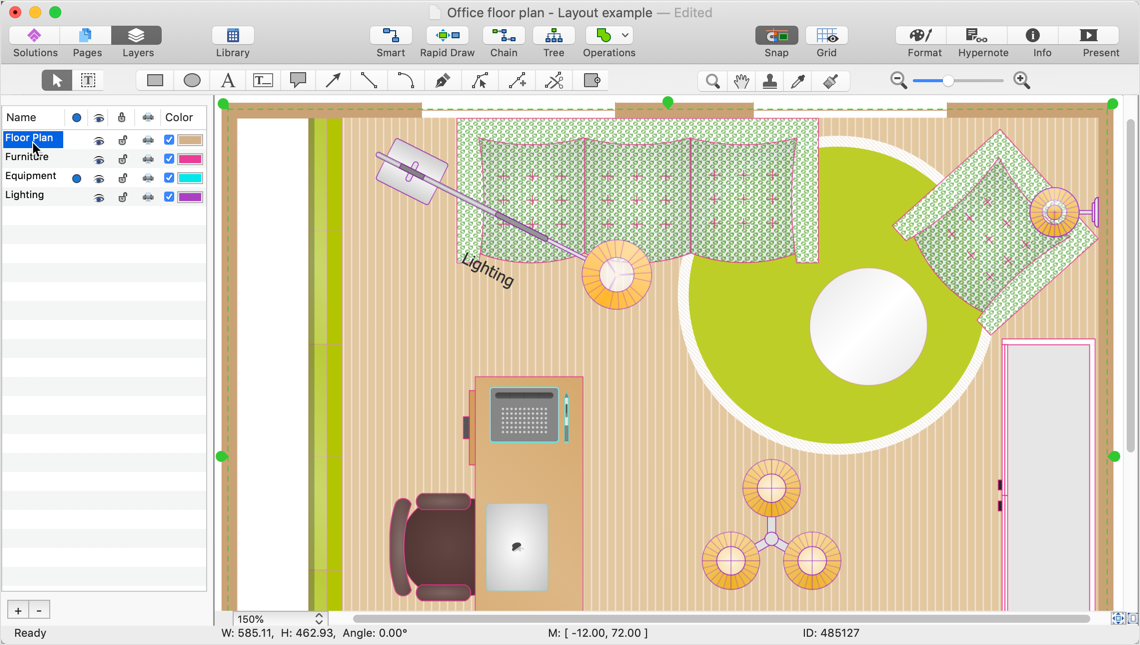
Task: Open the Library panel
Action: [x=233, y=41]
